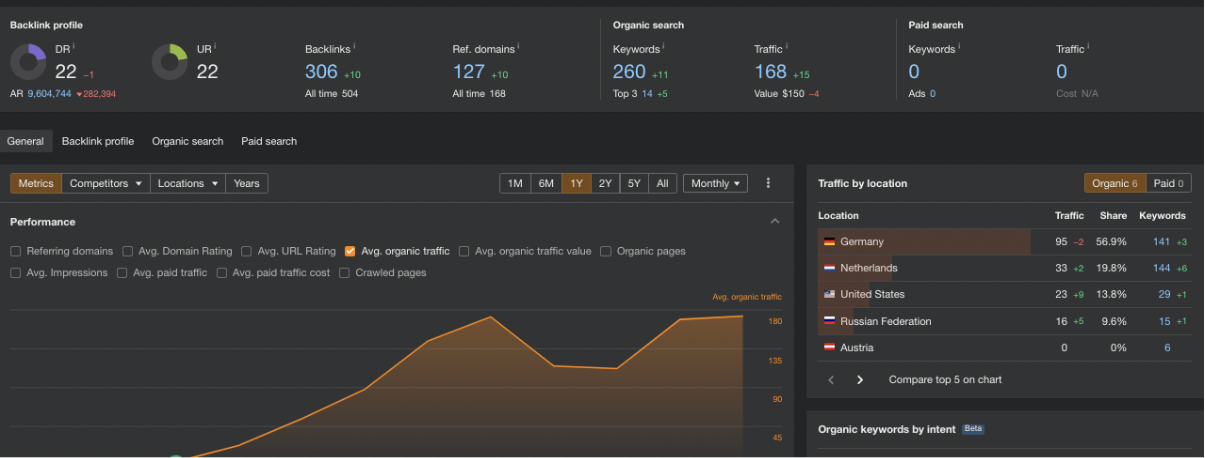Click the previous locations page arrow
The width and height of the screenshot is (1206, 458).
pos(831,380)
